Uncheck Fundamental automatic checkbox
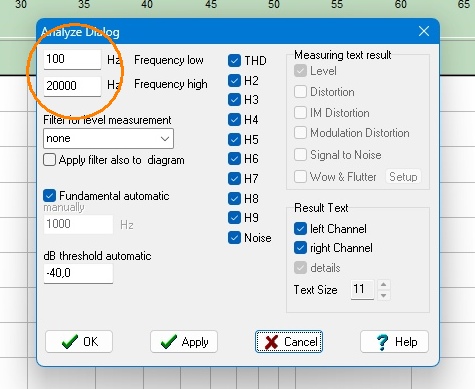The width and height of the screenshot is (475, 389). click(x=49, y=195)
